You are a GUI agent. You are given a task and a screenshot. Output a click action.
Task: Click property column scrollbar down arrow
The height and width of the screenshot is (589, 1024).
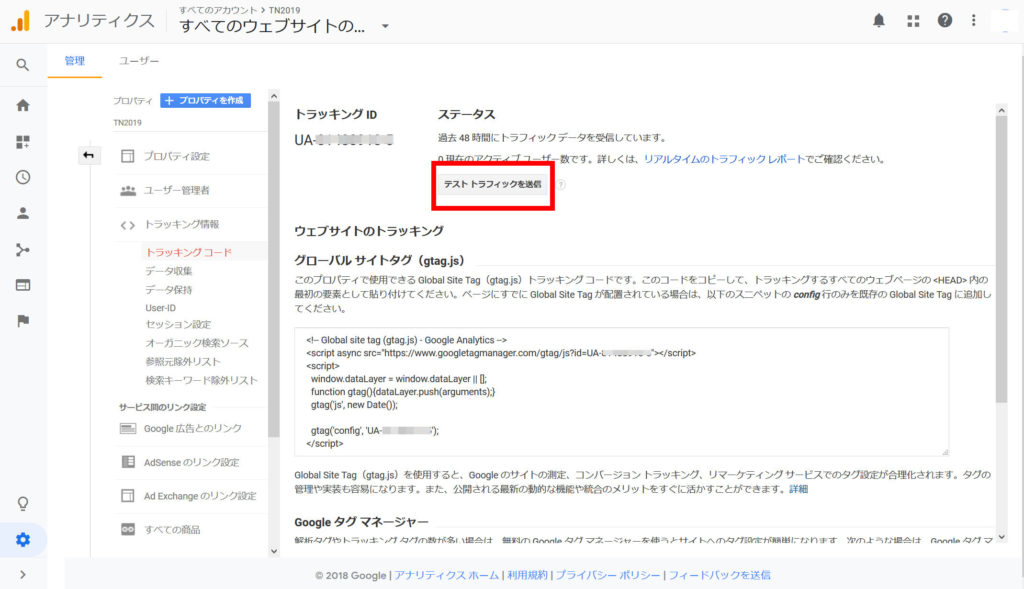pos(274,551)
